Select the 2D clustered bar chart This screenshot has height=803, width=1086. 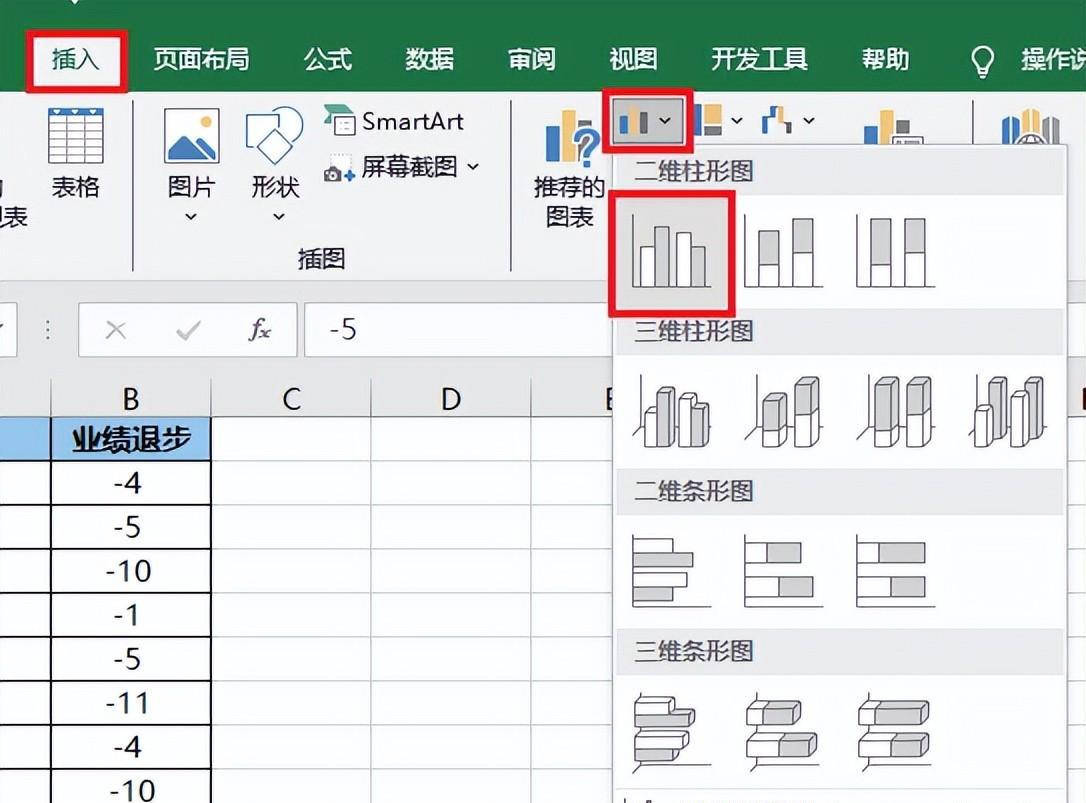click(671, 572)
